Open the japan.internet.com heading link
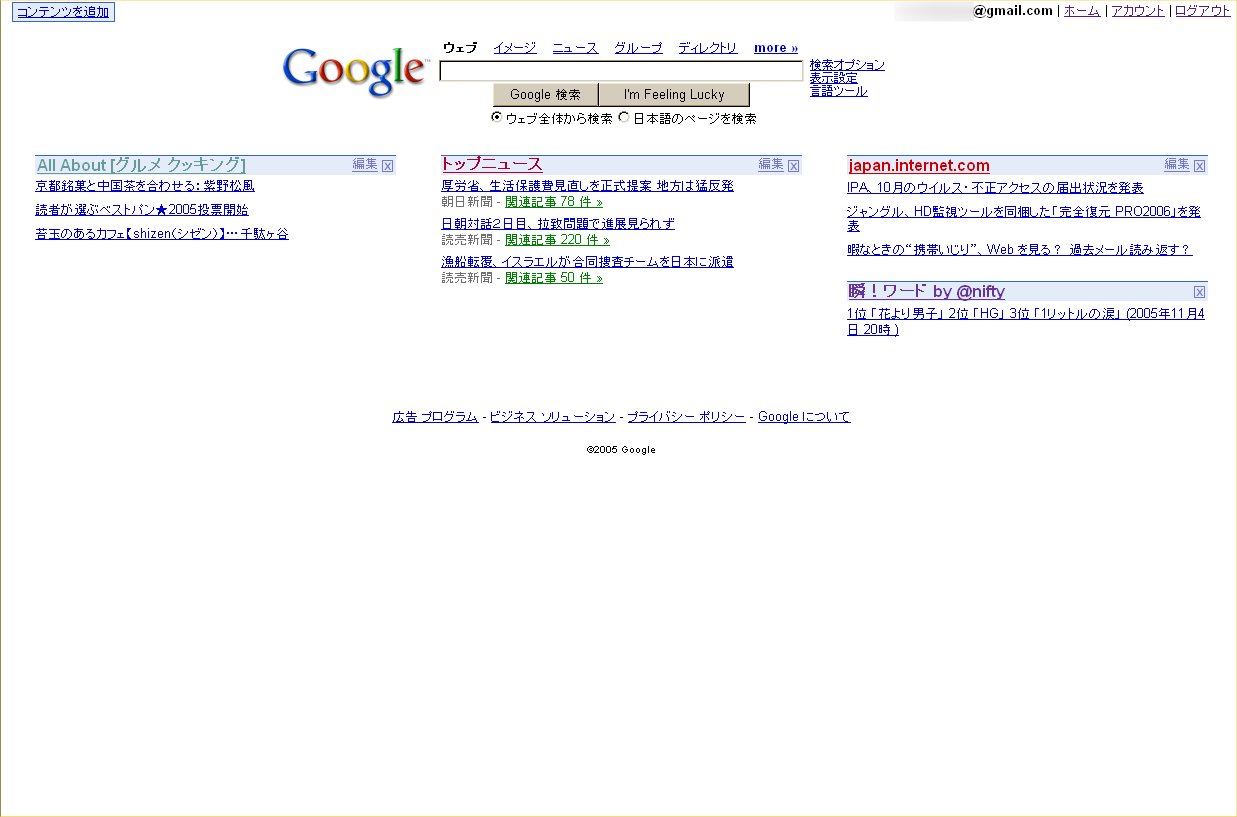Image resolution: width=1237 pixels, height=817 pixels. click(x=919, y=166)
